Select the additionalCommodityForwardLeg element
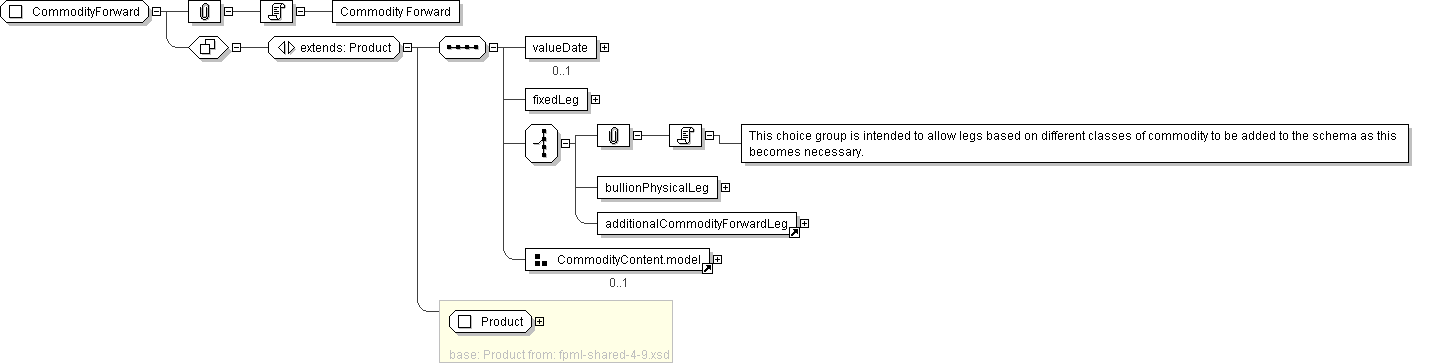Image resolution: width=1450 pixels, height=364 pixels. [697, 224]
